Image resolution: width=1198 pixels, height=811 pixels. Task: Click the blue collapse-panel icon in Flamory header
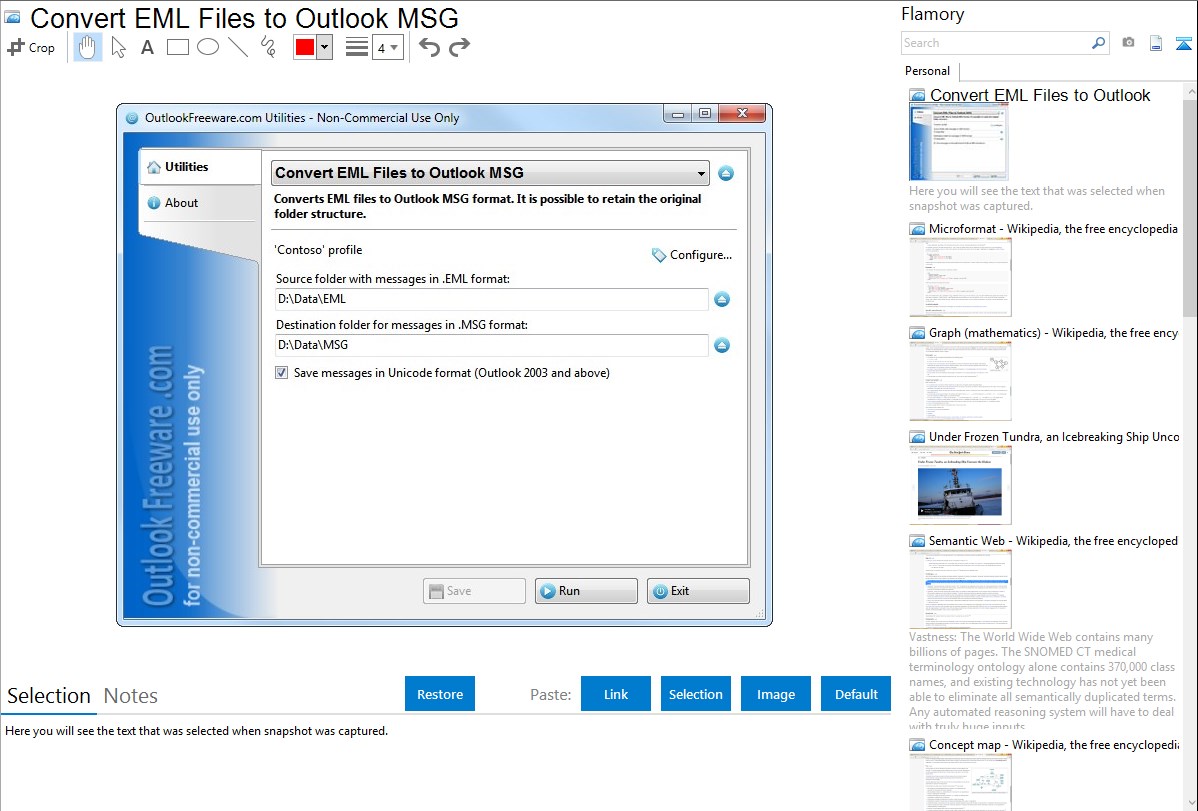1183,43
